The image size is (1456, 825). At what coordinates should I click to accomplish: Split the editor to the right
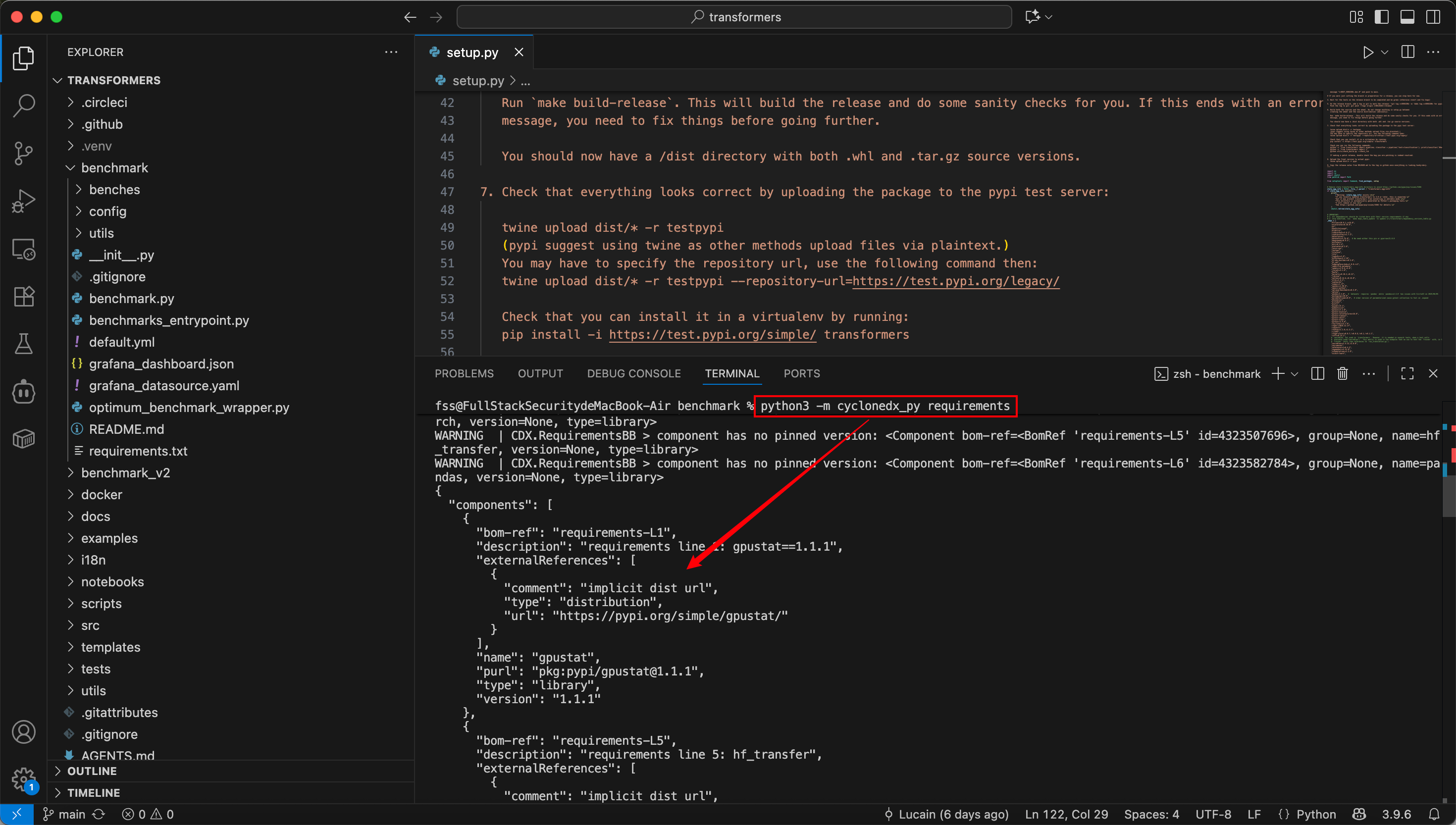[1407, 52]
